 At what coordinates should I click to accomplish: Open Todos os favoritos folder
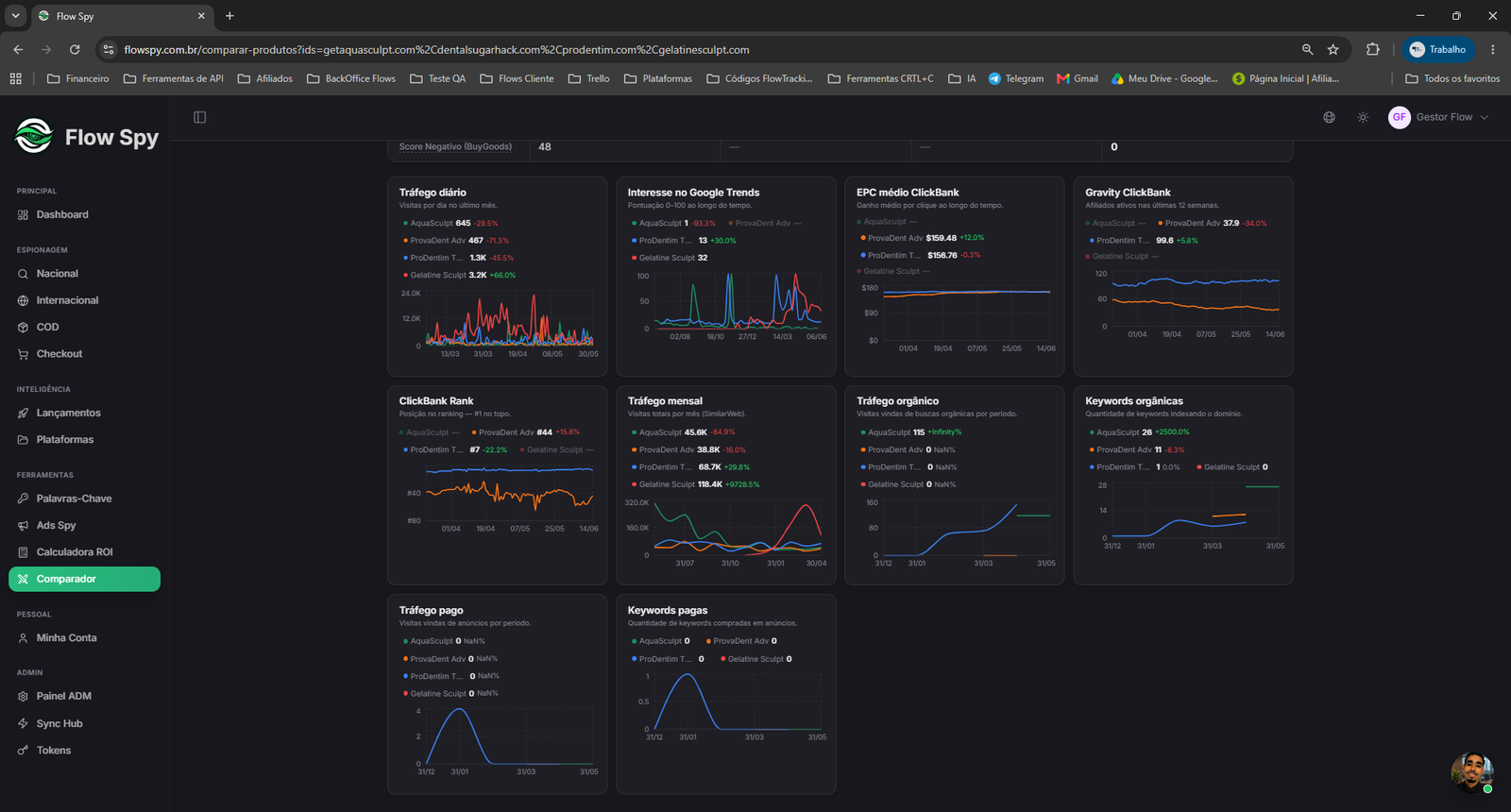point(1452,78)
